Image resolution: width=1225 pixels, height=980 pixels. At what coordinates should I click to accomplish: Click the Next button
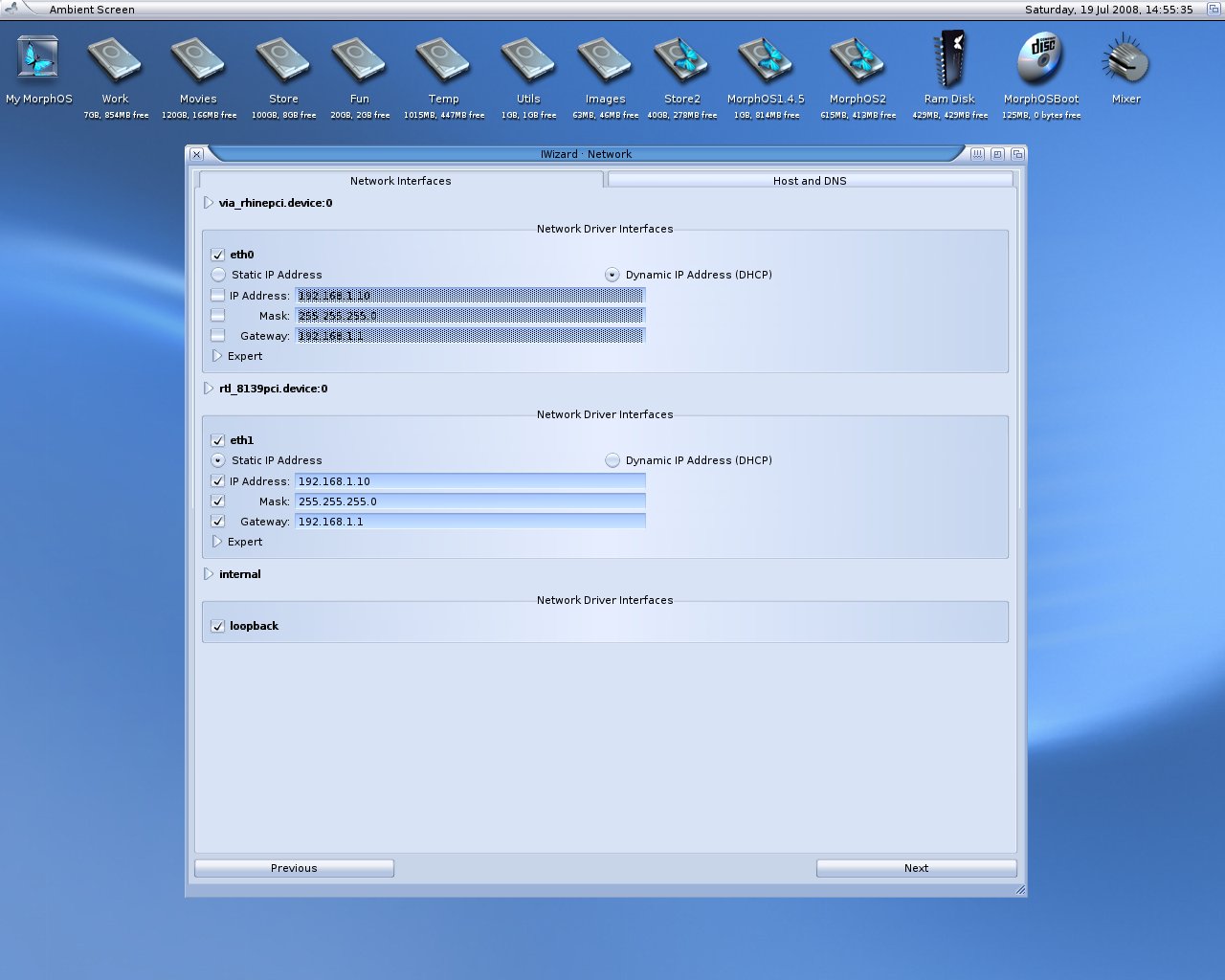tap(916, 868)
